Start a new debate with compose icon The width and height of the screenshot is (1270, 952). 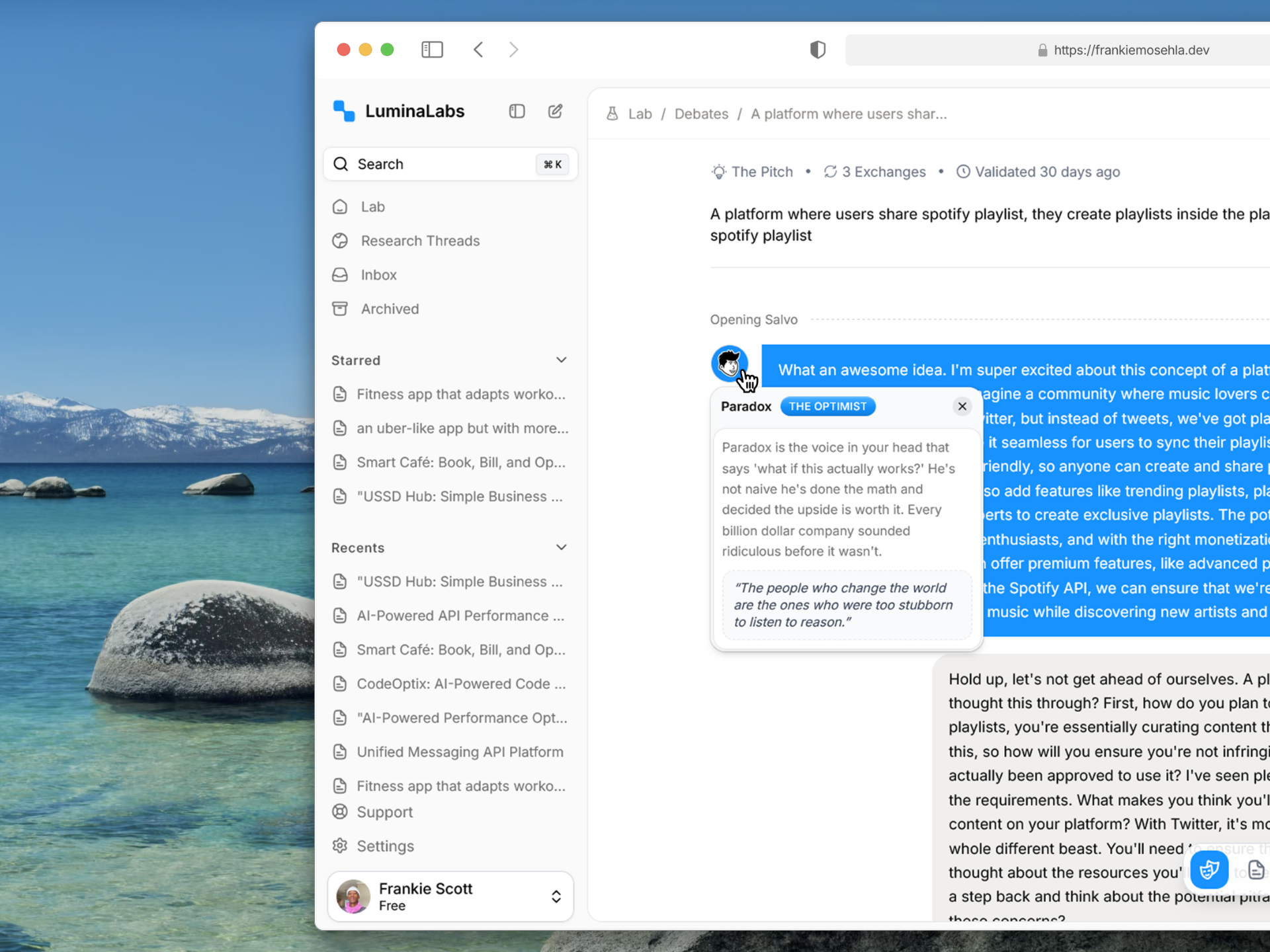pyautogui.click(x=555, y=111)
